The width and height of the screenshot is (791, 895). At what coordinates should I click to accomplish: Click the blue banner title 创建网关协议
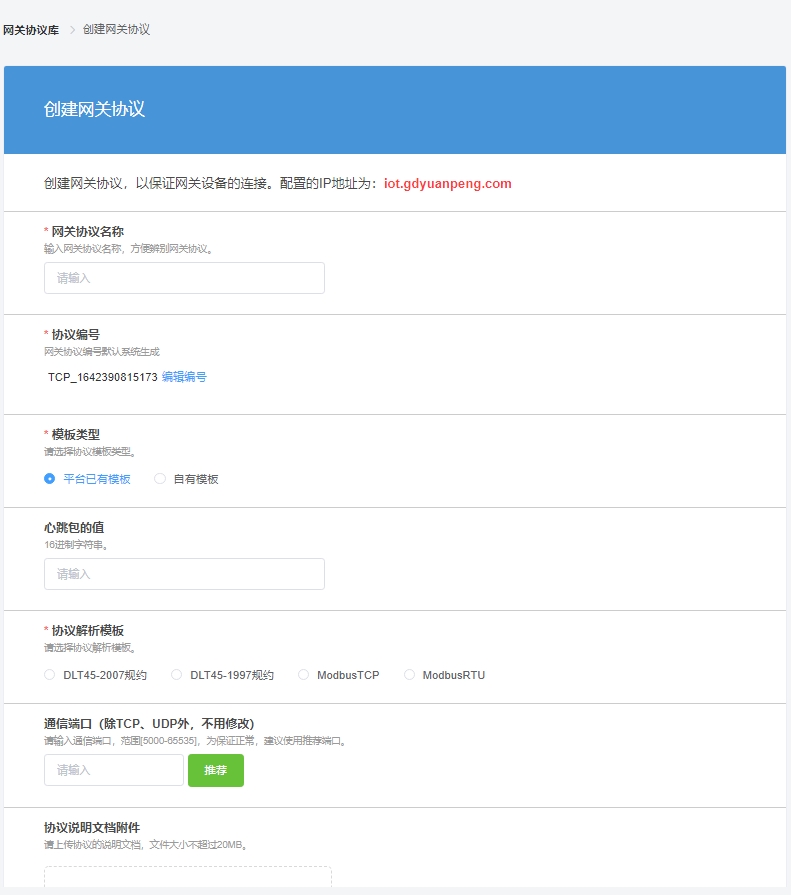point(94,109)
